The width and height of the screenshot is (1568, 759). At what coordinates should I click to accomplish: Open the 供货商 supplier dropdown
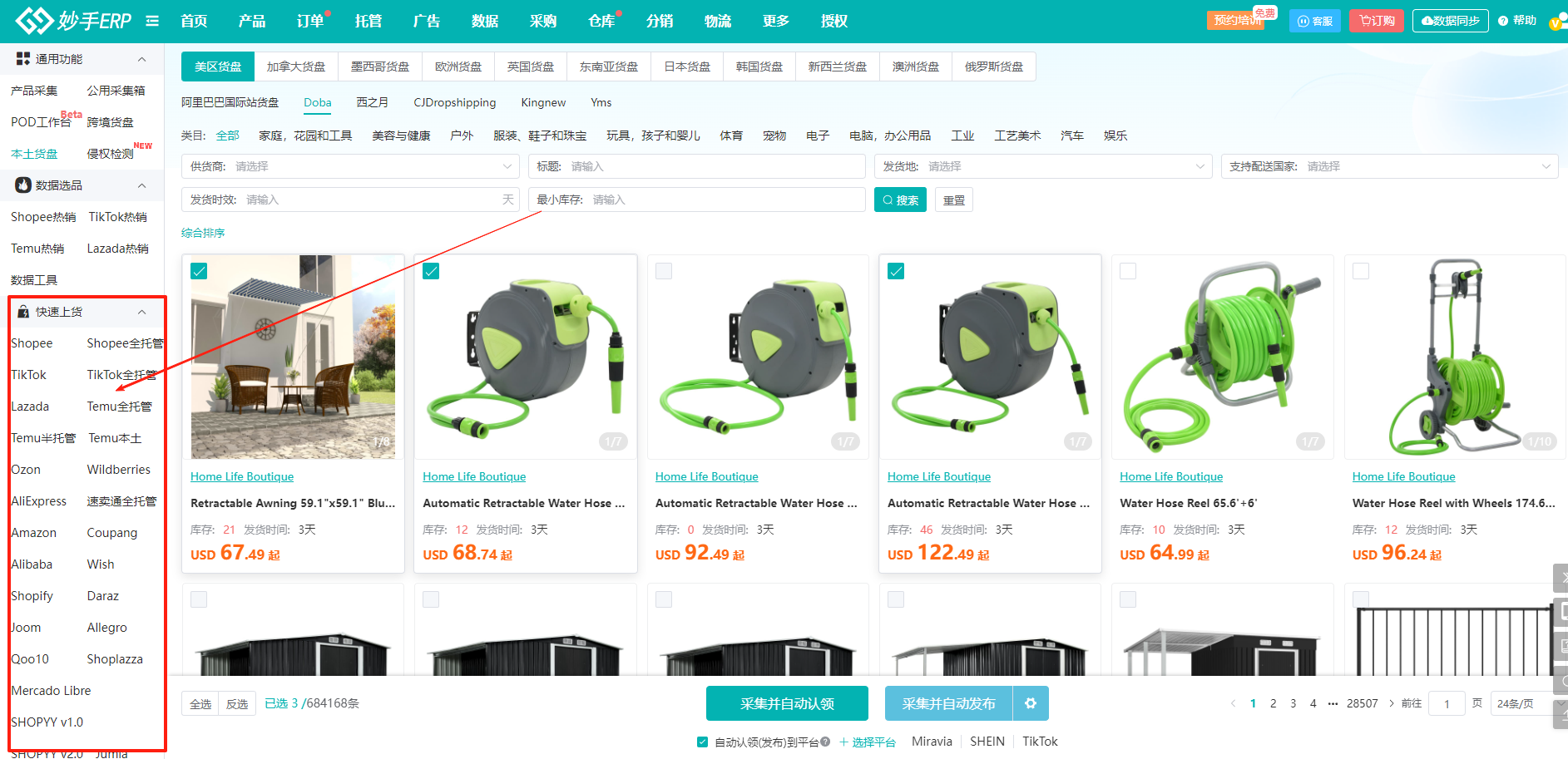tap(350, 166)
